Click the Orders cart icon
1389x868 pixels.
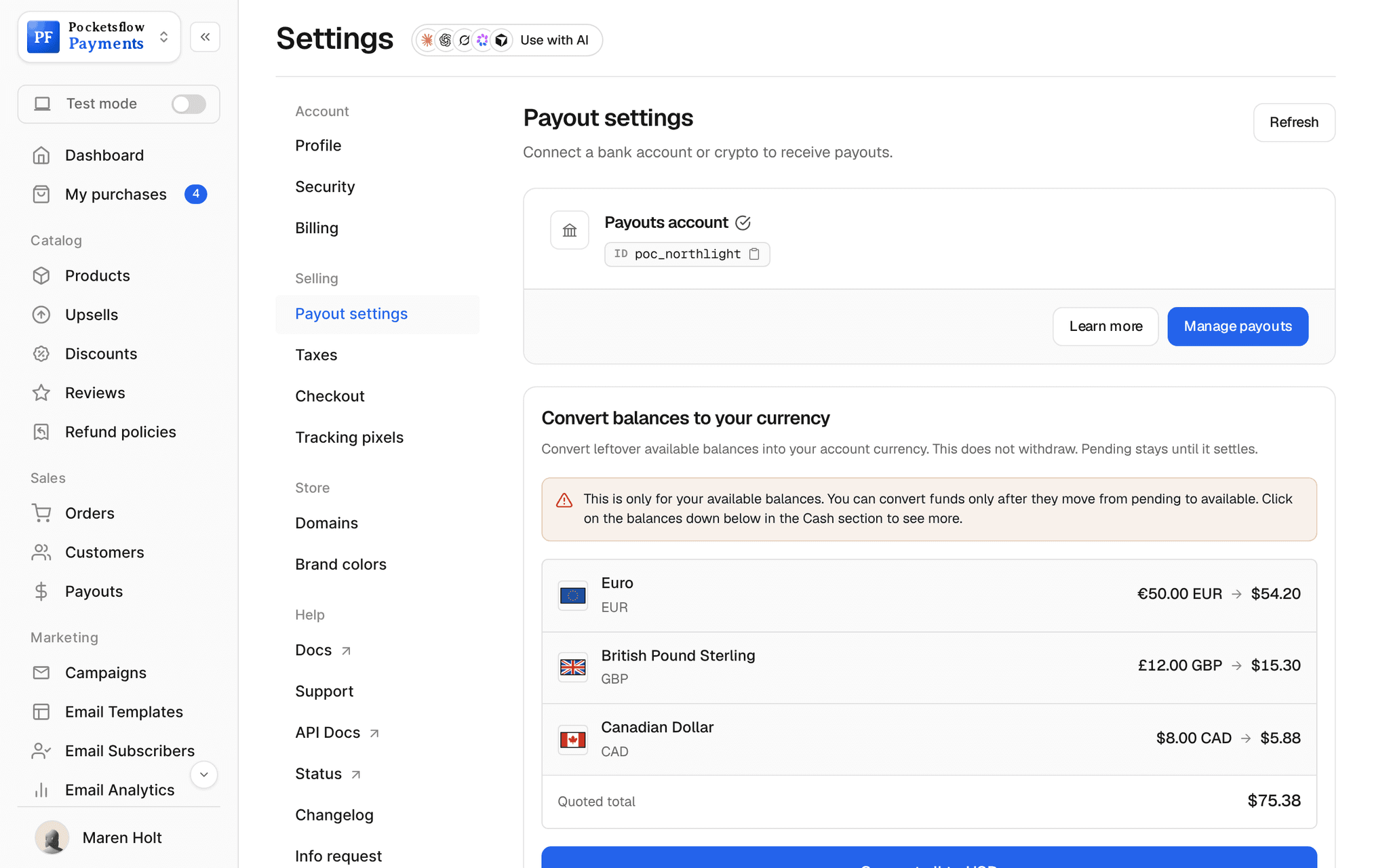point(41,513)
